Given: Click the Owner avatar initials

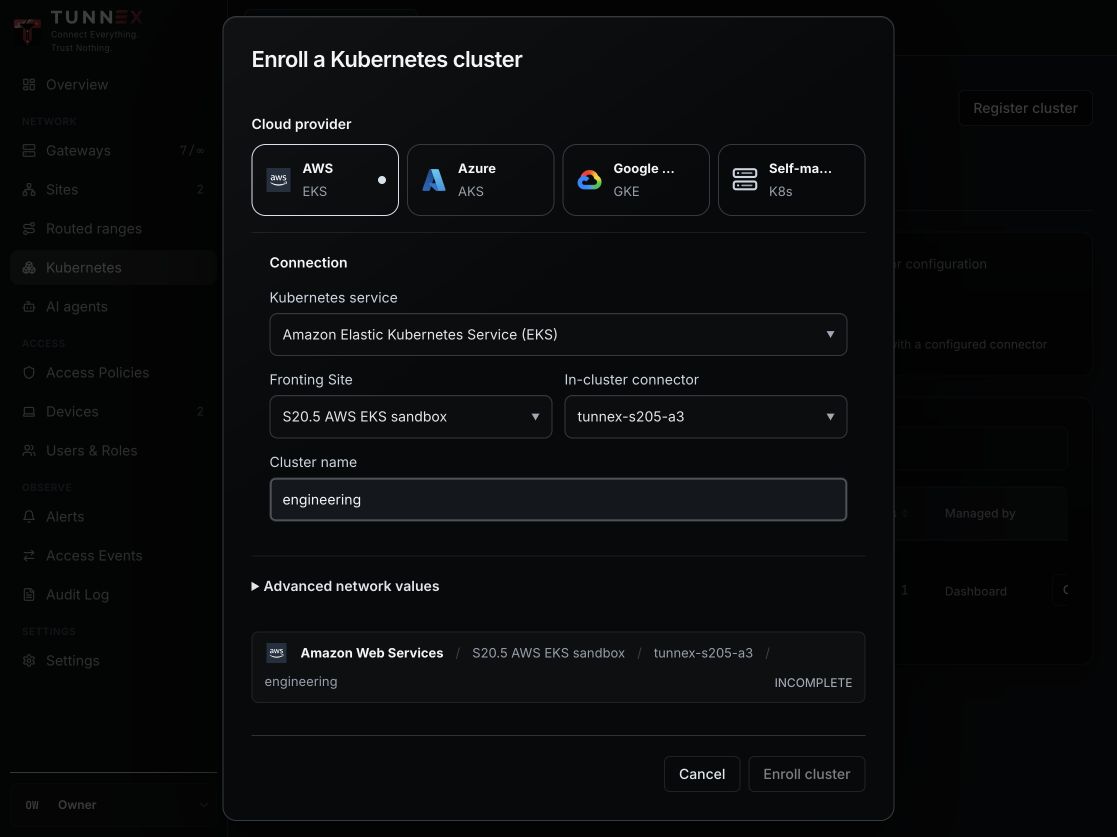Looking at the screenshot, I should [x=32, y=805].
